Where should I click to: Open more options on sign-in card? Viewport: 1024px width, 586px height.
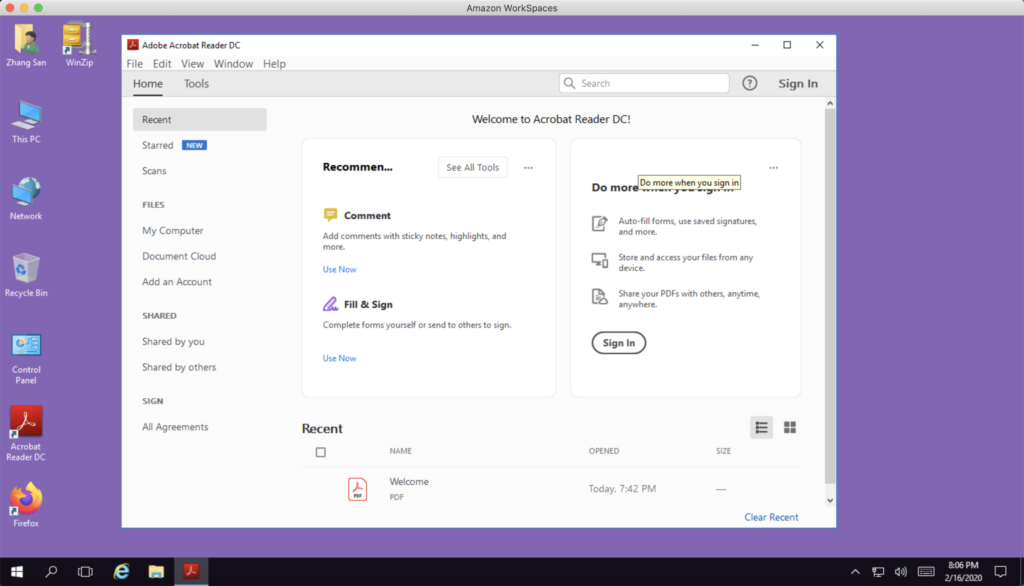click(x=773, y=168)
